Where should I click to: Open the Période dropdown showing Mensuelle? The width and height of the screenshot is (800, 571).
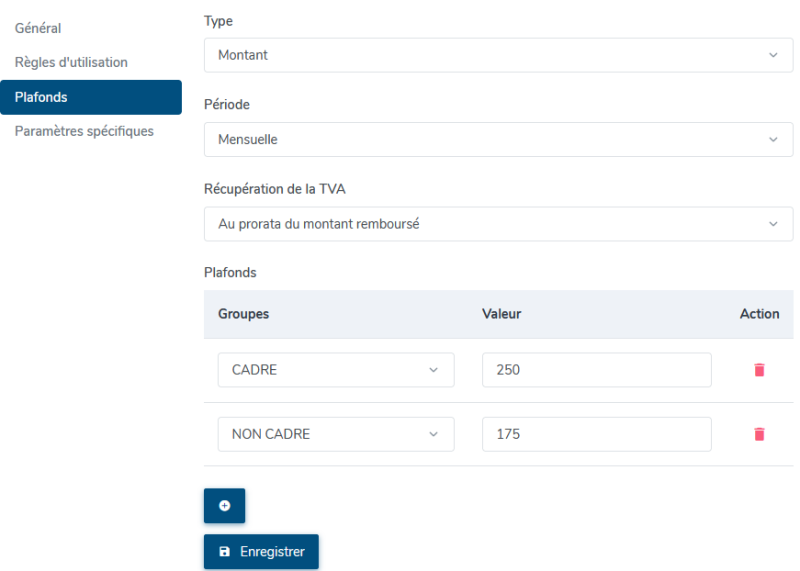tap(498, 139)
